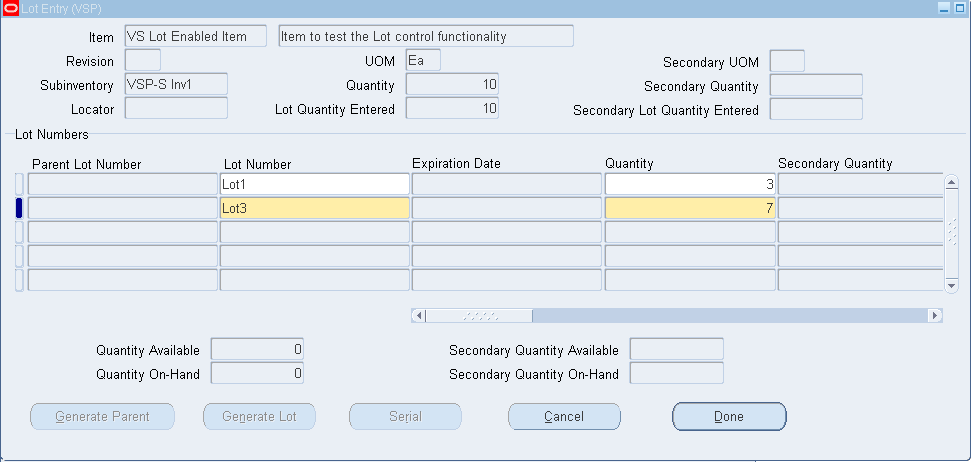Viewport: 971px width, 462px height.
Task: Click the Cancel button
Action: click(x=564, y=417)
